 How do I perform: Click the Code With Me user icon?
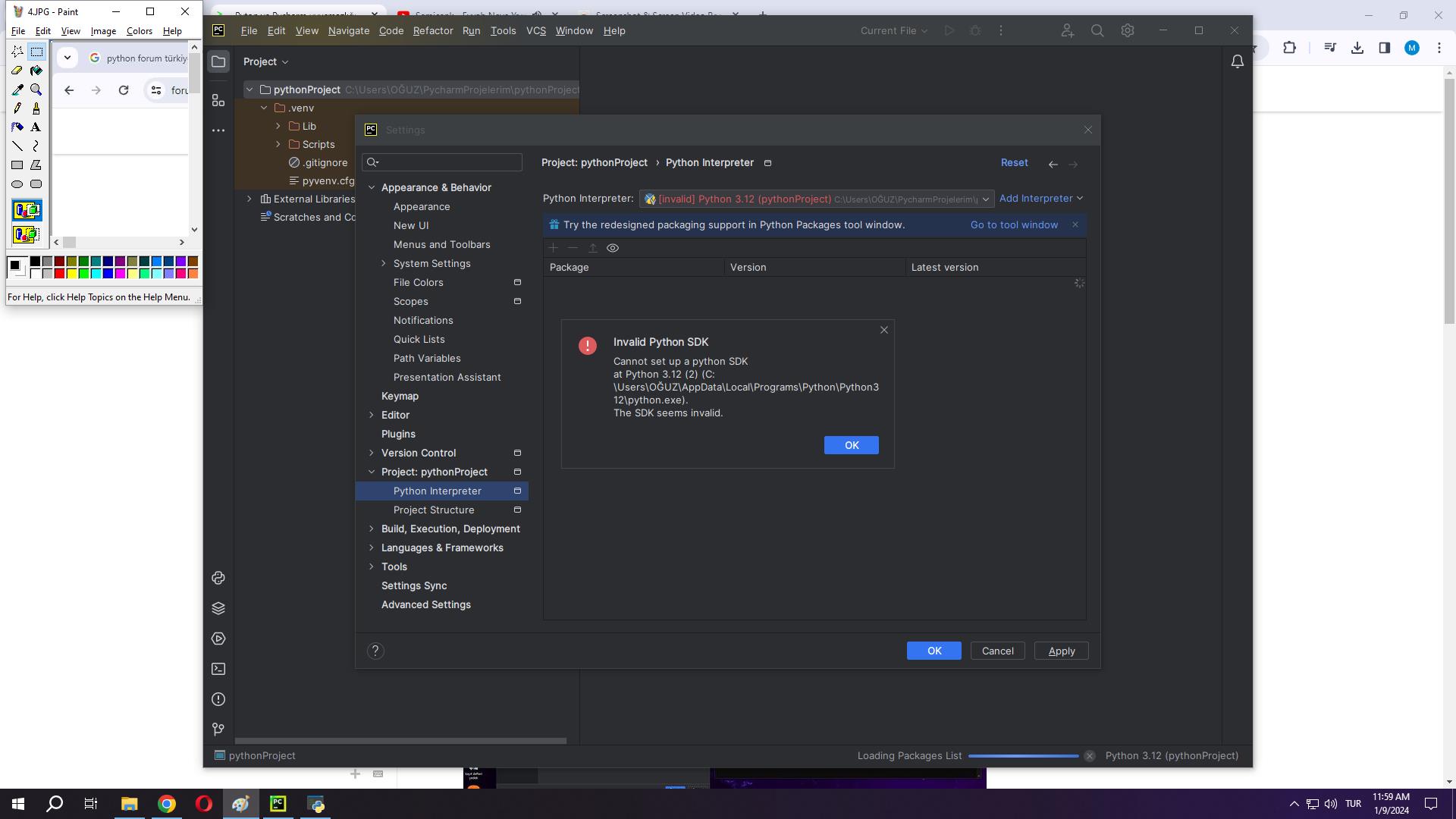click(x=1067, y=30)
